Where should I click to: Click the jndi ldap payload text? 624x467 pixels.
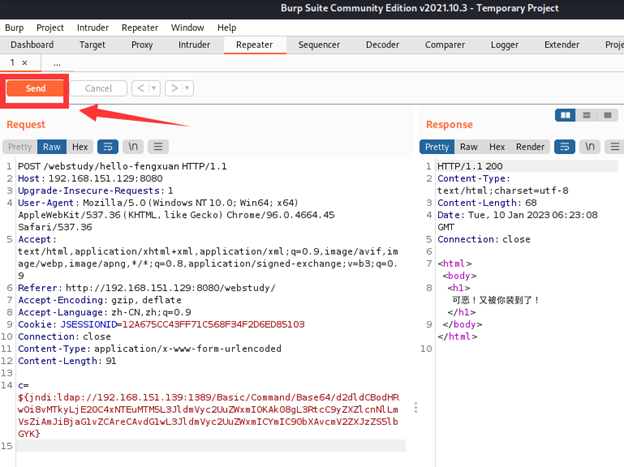[x=208, y=416]
